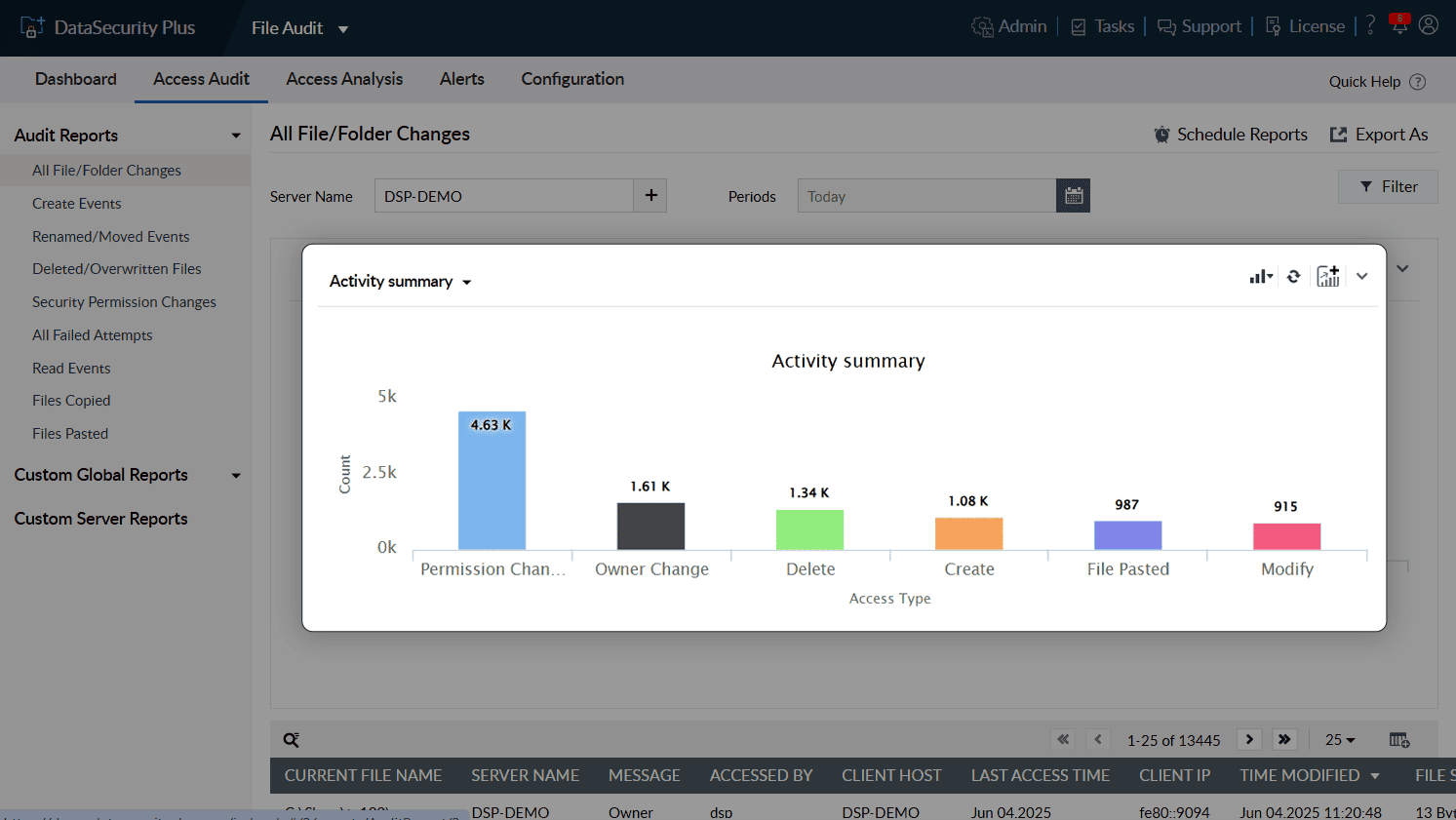
Task: Select the All File/Folder Changes report
Action: point(106,171)
